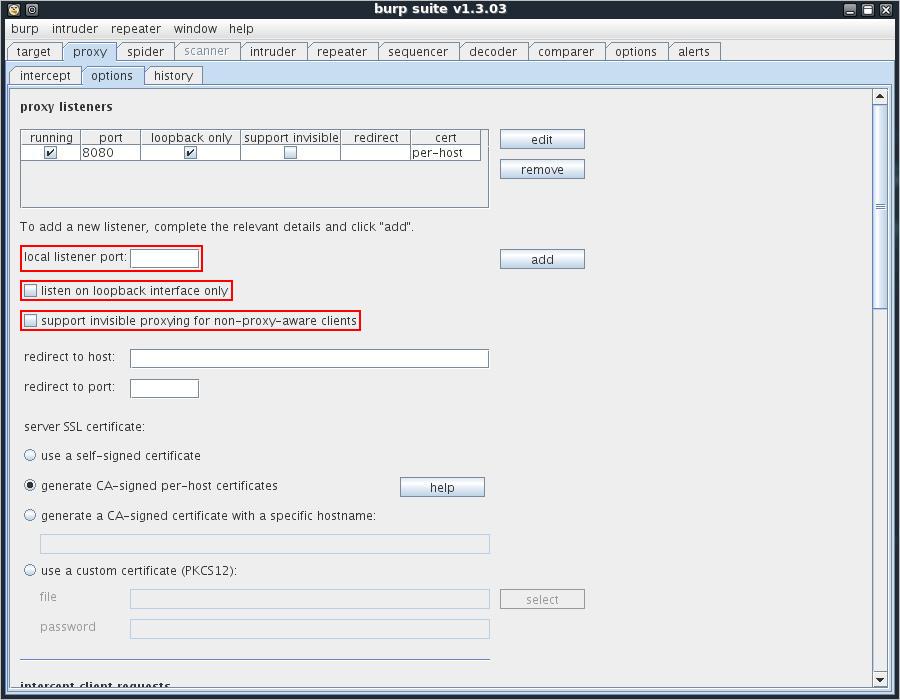Click the local listener port field
Image resolution: width=900 pixels, height=700 pixels.
tap(165, 259)
